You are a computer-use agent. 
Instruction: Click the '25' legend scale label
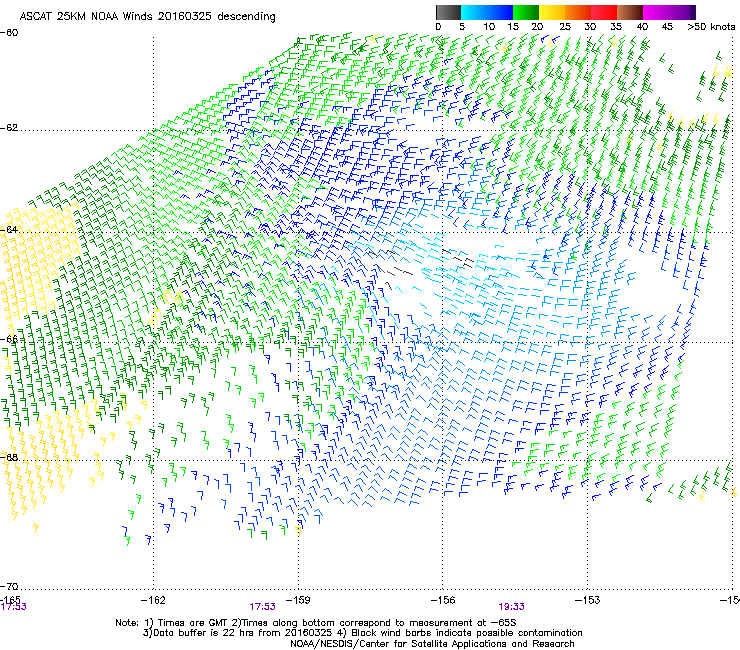click(565, 27)
